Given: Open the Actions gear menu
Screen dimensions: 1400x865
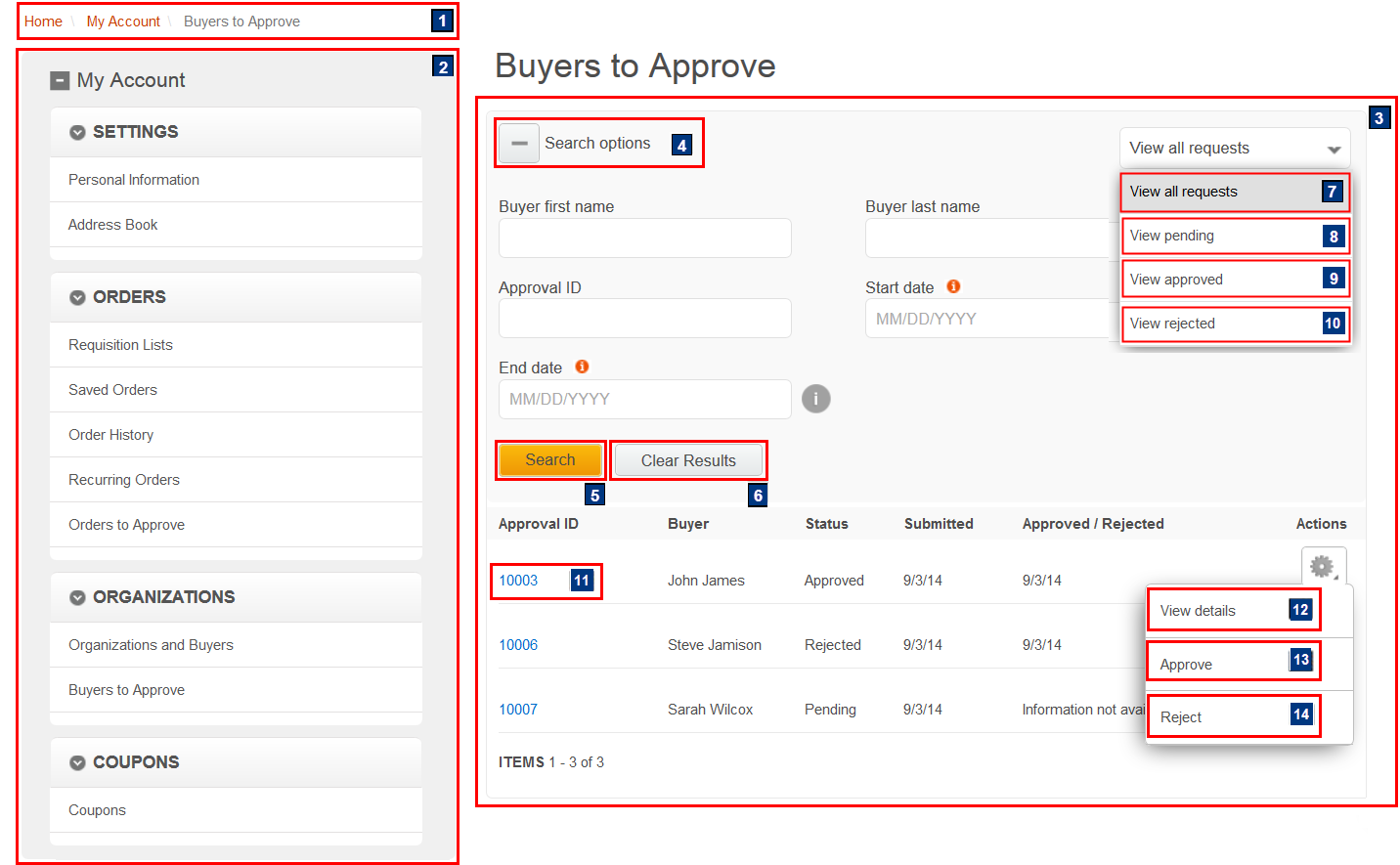Looking at the screenshot, I should [1322, 565].
